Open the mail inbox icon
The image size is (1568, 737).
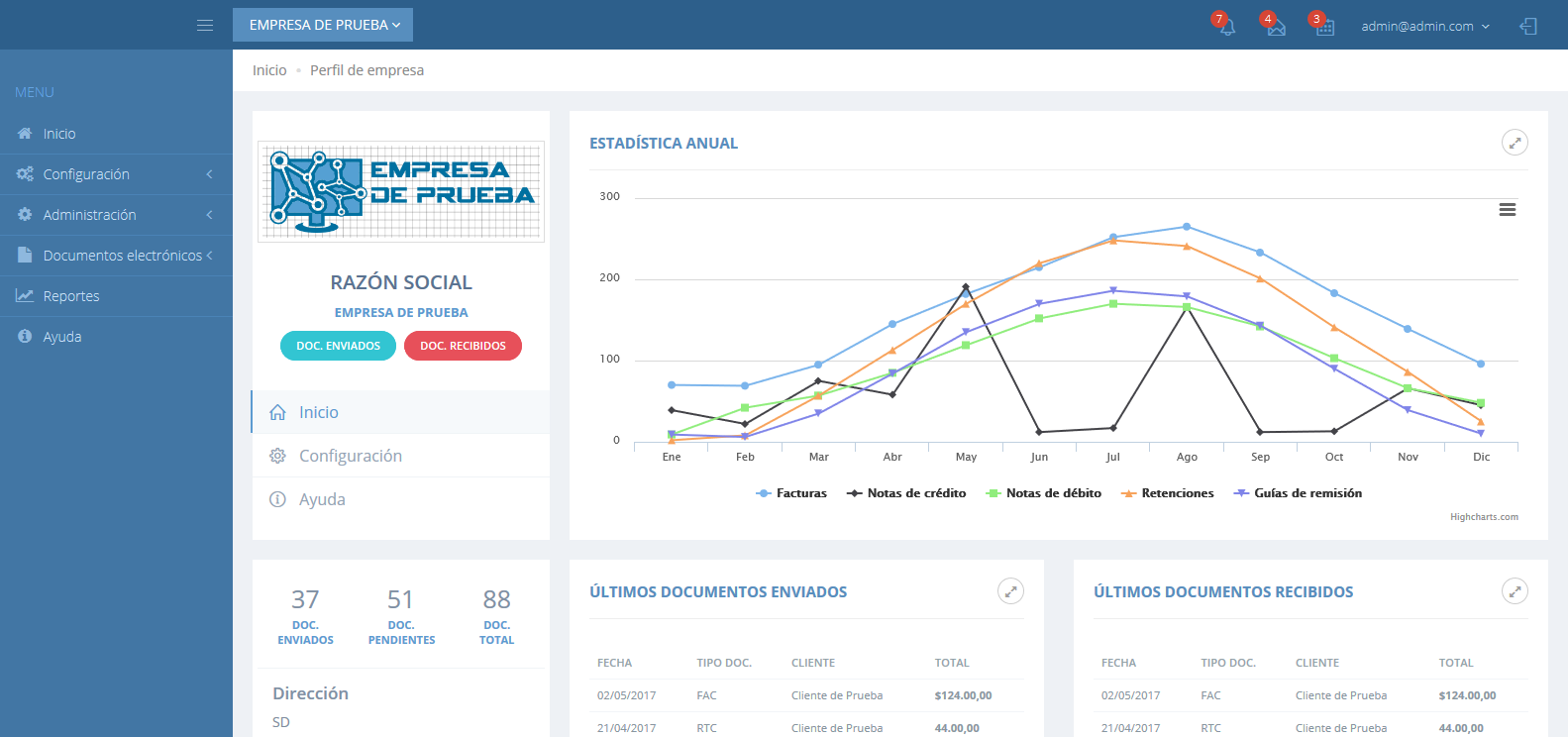(x=1276, y=27)
